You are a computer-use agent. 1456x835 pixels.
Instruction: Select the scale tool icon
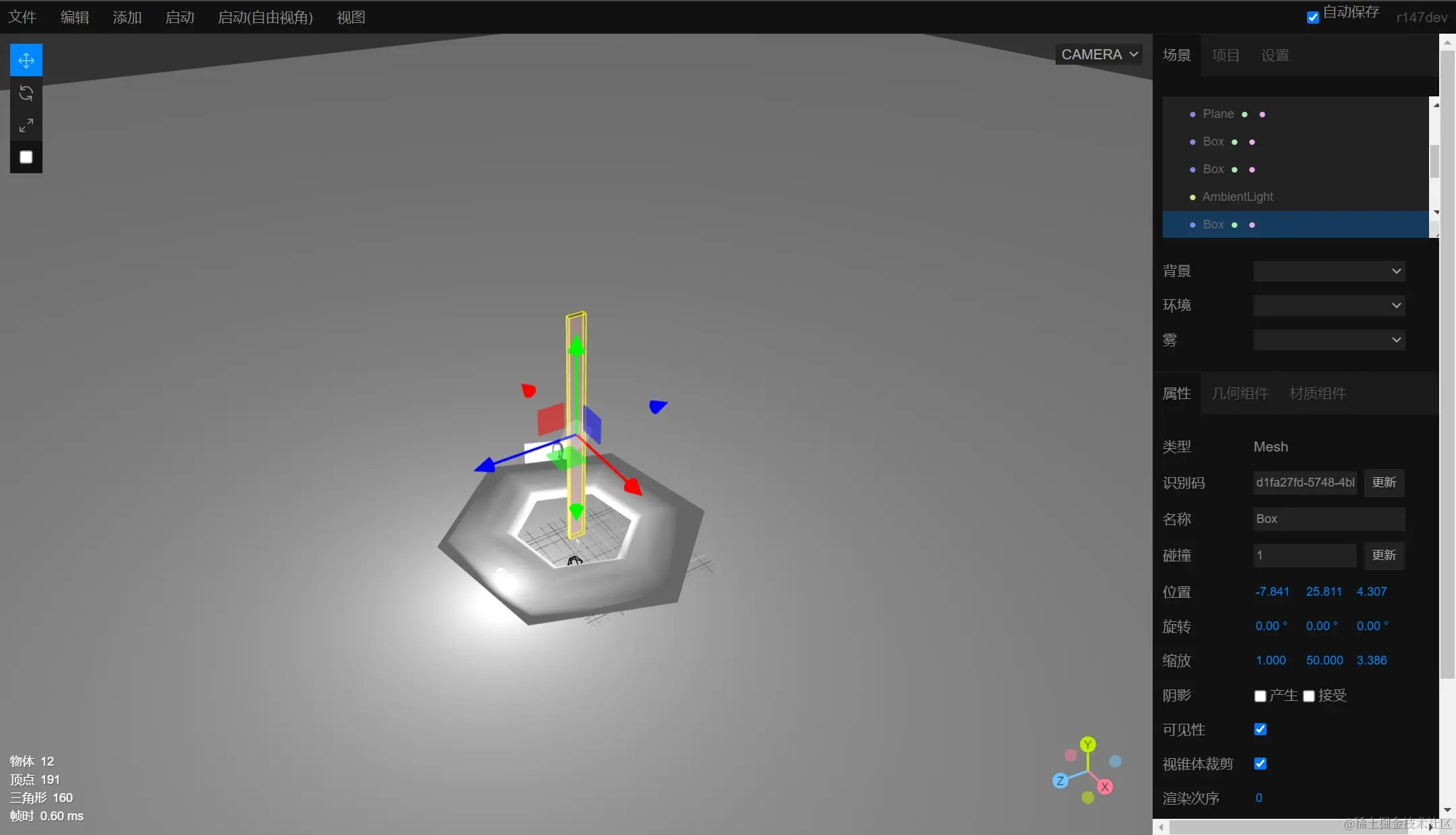(26, 125)
